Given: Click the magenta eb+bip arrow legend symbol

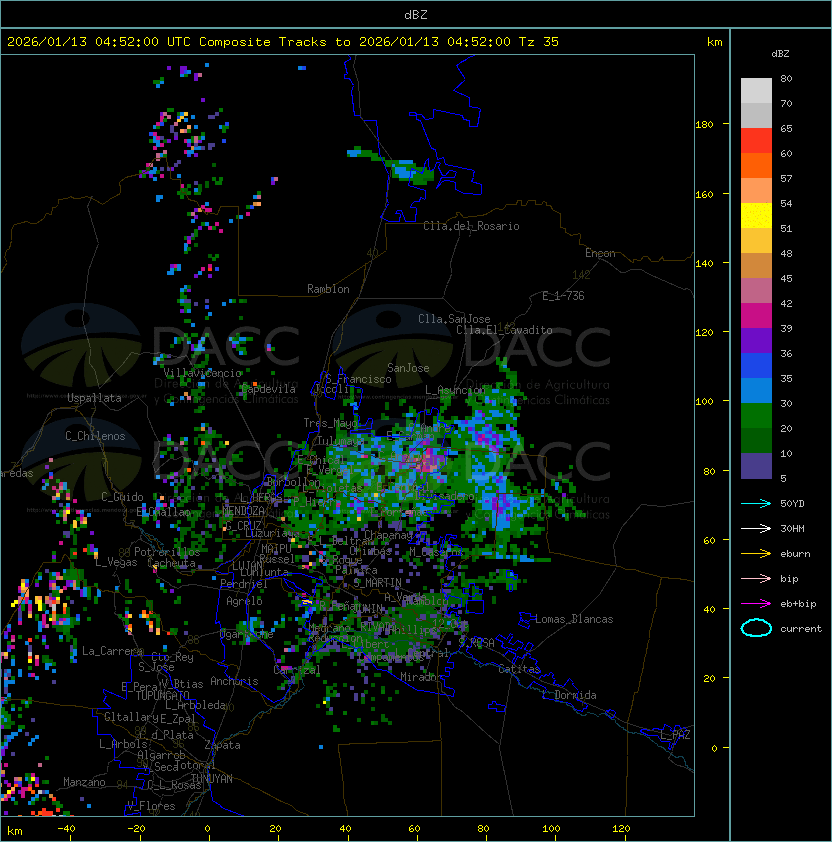Looking at the screenshot, I should [x=756, y=604].
